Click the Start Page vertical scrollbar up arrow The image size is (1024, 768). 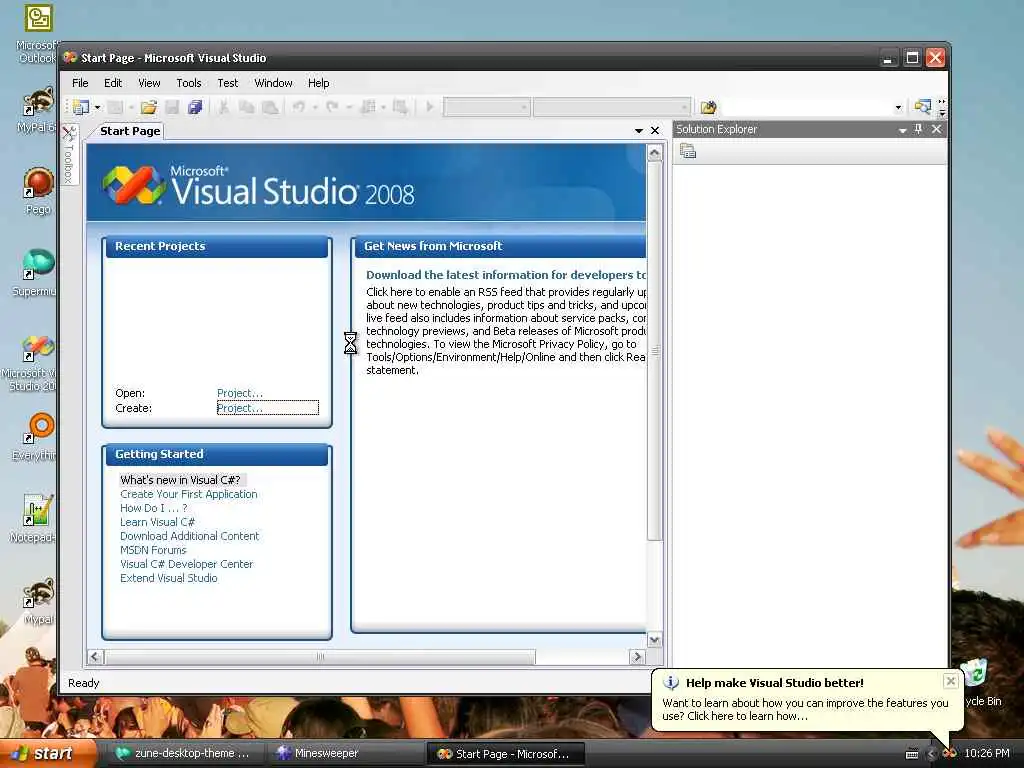pos(654,153)
